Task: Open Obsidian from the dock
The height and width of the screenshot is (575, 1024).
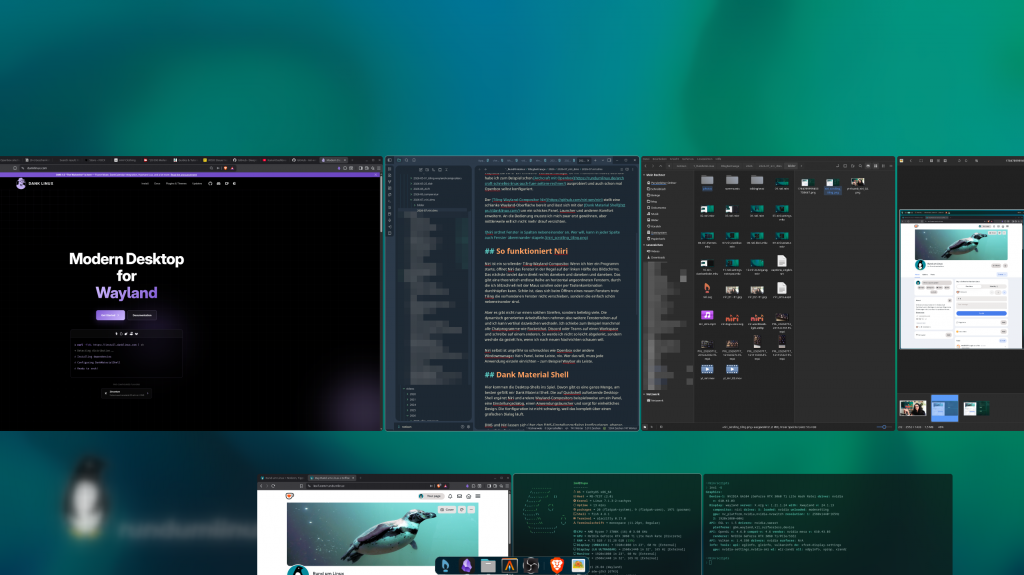Action: pos(467,565)
